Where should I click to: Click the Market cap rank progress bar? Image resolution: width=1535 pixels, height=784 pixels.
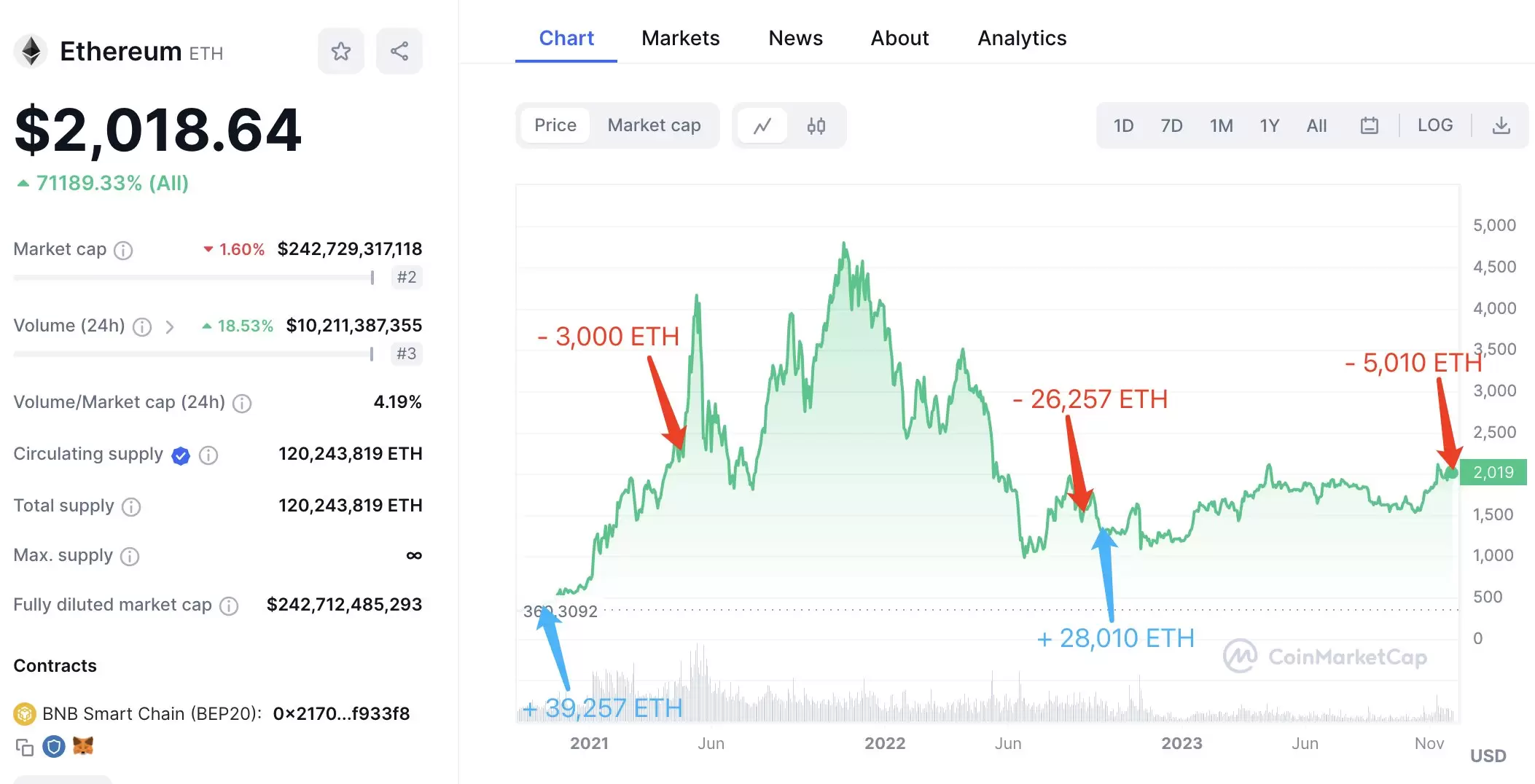(193, 278)
